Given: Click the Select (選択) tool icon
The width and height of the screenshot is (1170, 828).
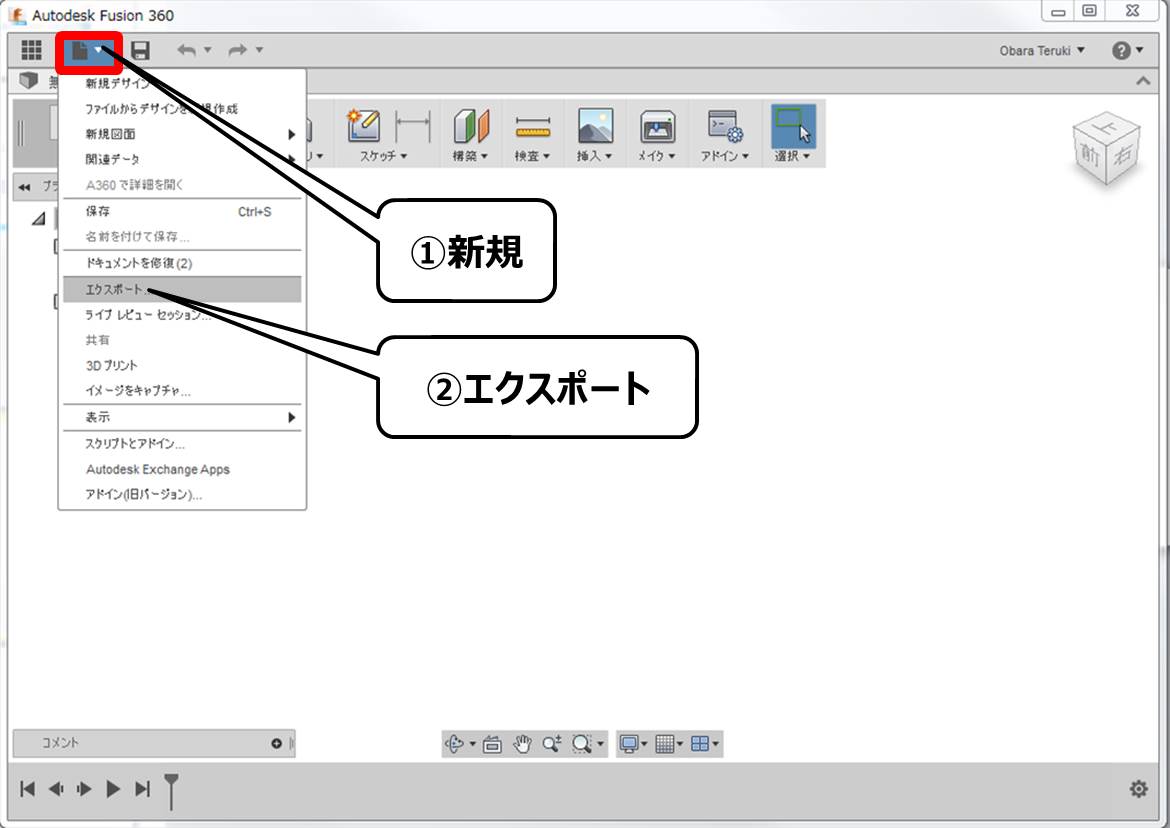Looking at the screenshot, I should pyautogui.click(x=792, y=125).
